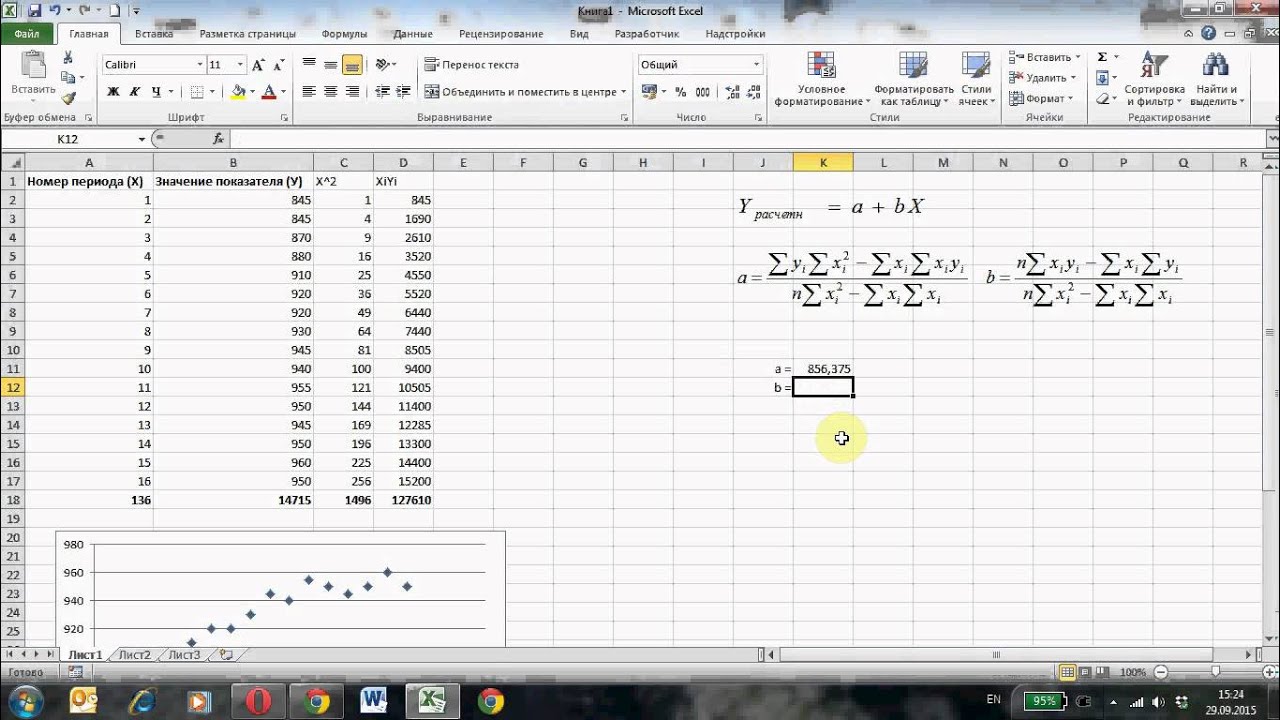Switch to Normal view in status bar

click(1068, 672)
